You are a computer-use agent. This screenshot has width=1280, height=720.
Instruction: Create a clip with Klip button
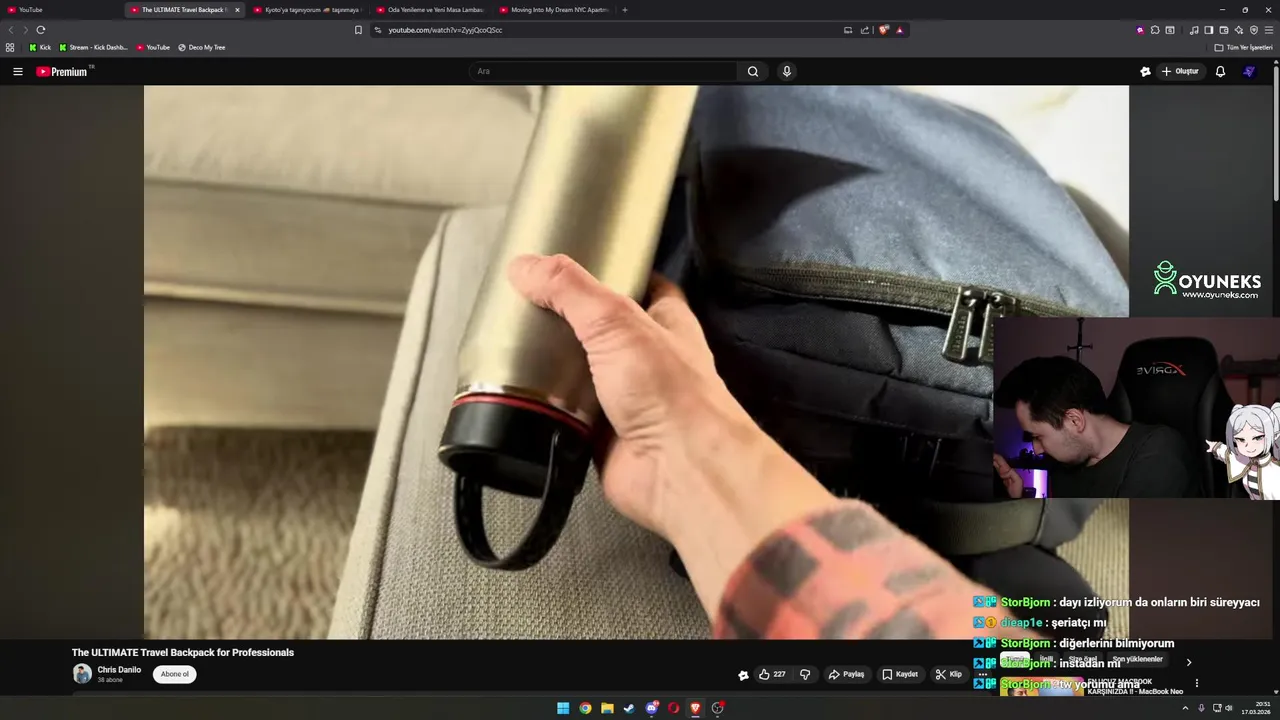[x=948, y=674]
